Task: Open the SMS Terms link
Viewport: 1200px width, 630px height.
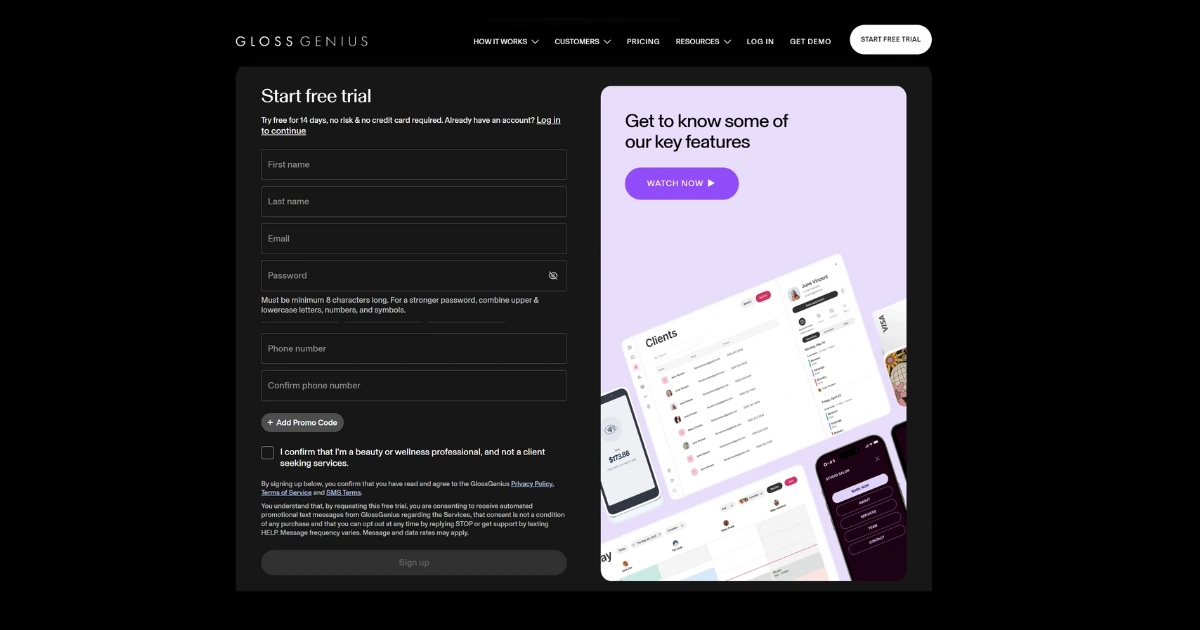Action: (x=344, y=493)
